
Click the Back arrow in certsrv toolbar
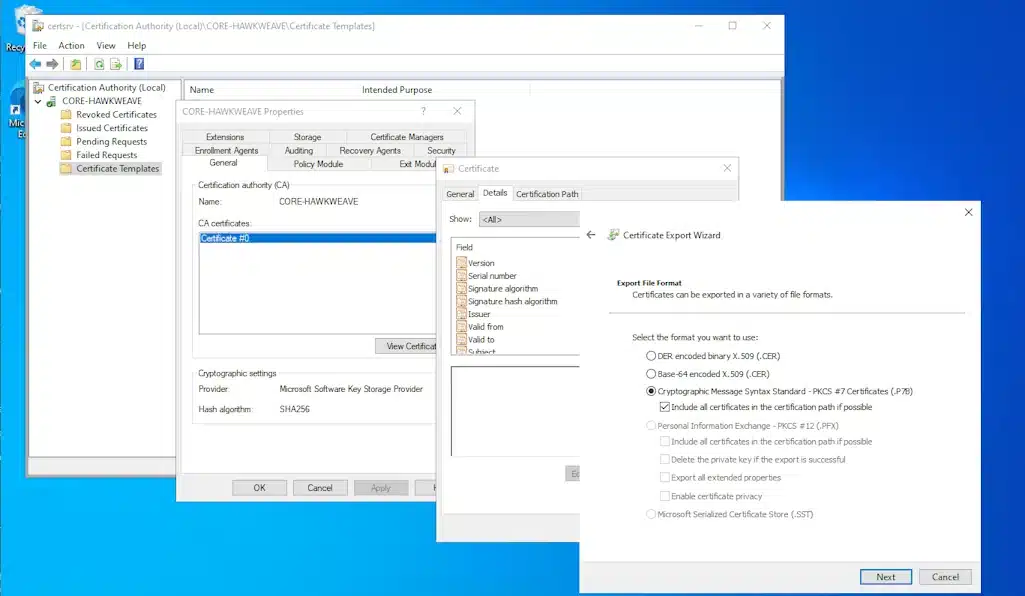click(35, 64)
